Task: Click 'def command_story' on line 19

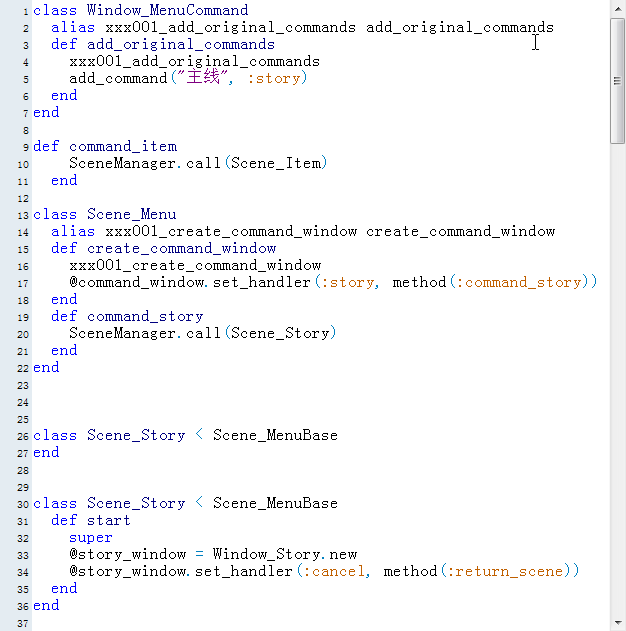Action: [127, 317]
